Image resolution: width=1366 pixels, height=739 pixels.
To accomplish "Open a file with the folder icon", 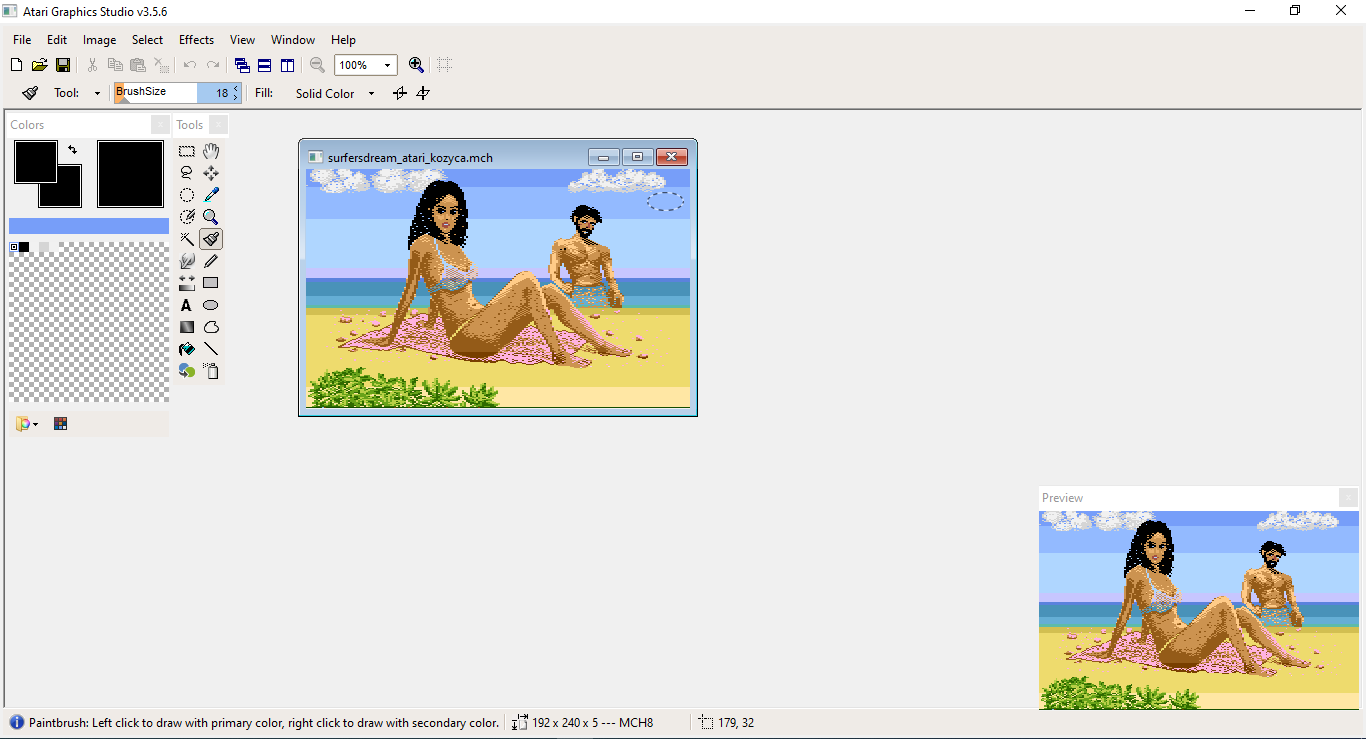I will pyautogui.click(x=39, y=65).
